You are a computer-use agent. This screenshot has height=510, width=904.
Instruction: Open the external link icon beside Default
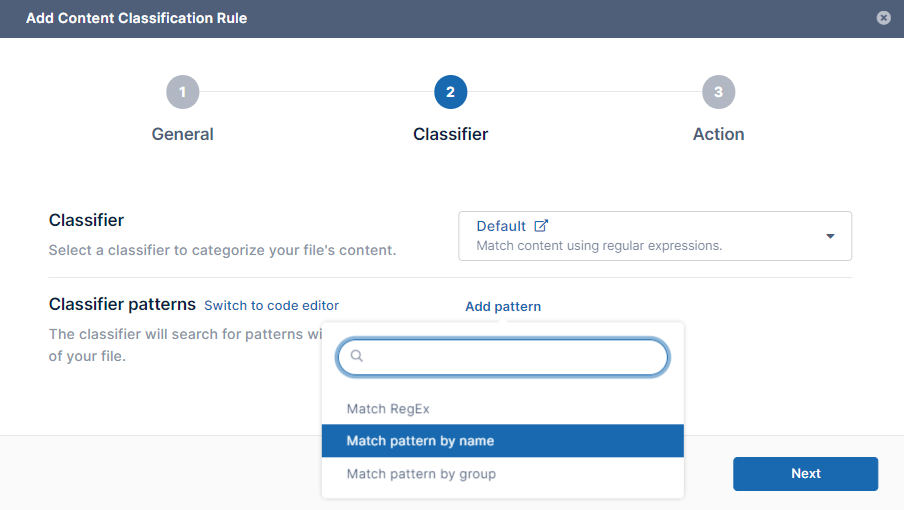pyautogui.click(x=541, y=226)
